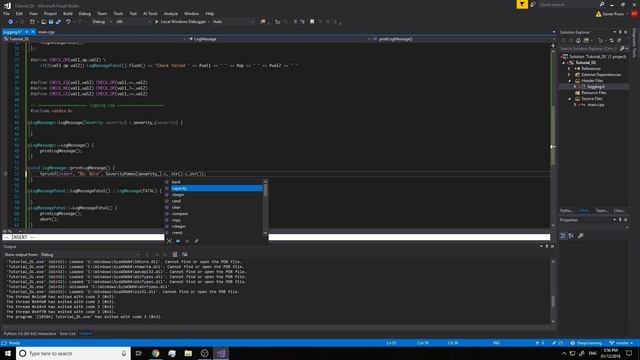The height and width of the screenshot is (360, 640).
Task: Toggle first IntelliSense filter icon
Action: [169, 241]
